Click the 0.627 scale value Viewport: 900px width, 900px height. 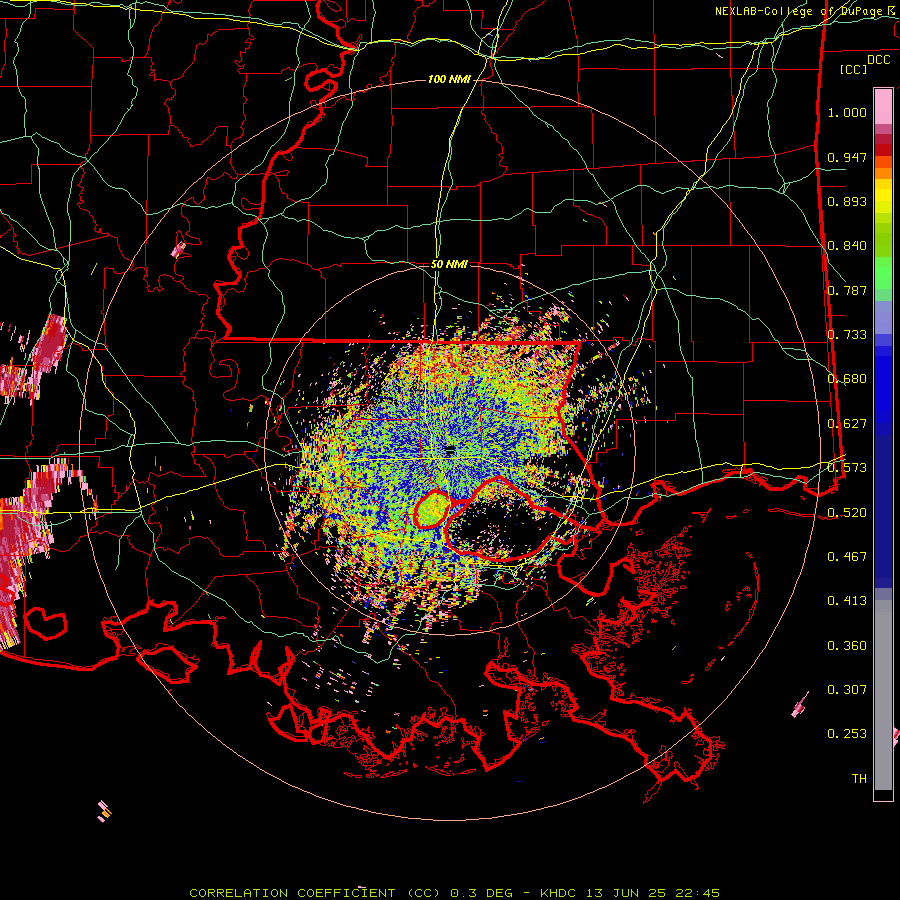pyautogui.click(x=847, y=424)
